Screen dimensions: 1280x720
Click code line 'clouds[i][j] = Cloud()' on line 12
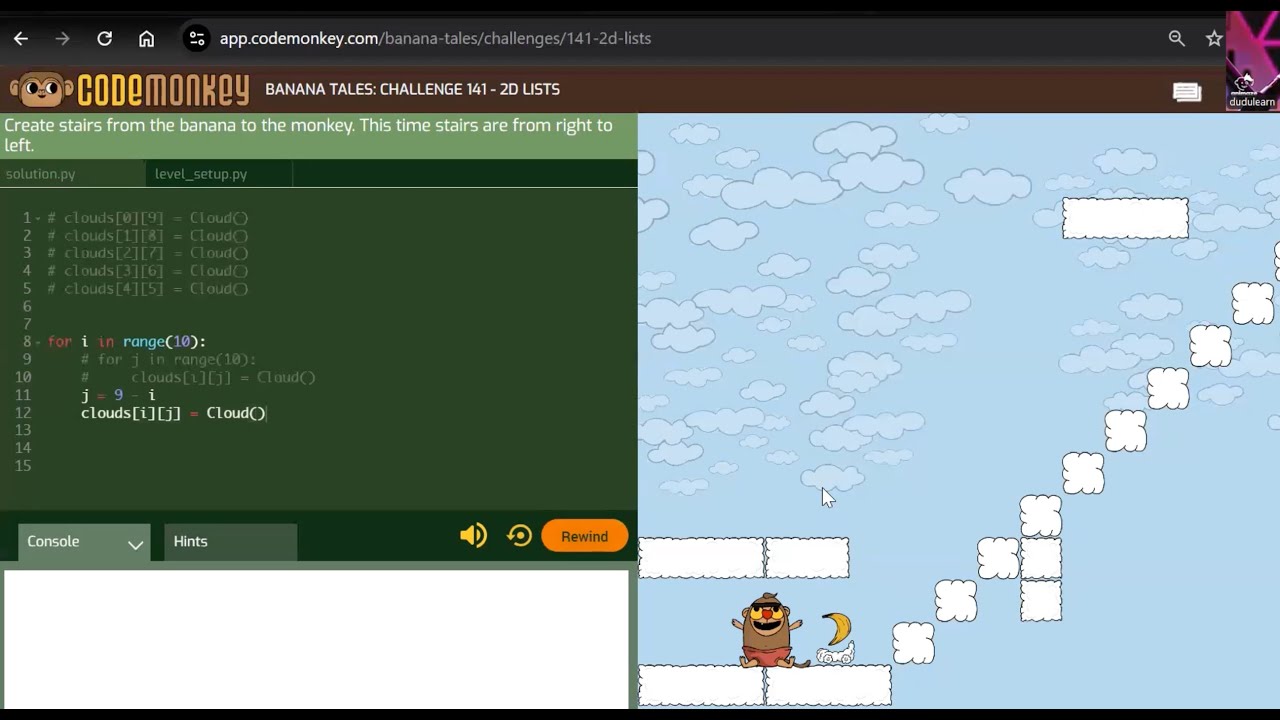173,413
